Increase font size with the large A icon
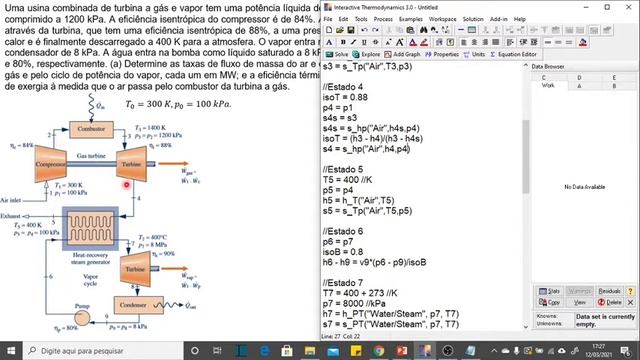The image size is (640, 360). coord(400,42)
